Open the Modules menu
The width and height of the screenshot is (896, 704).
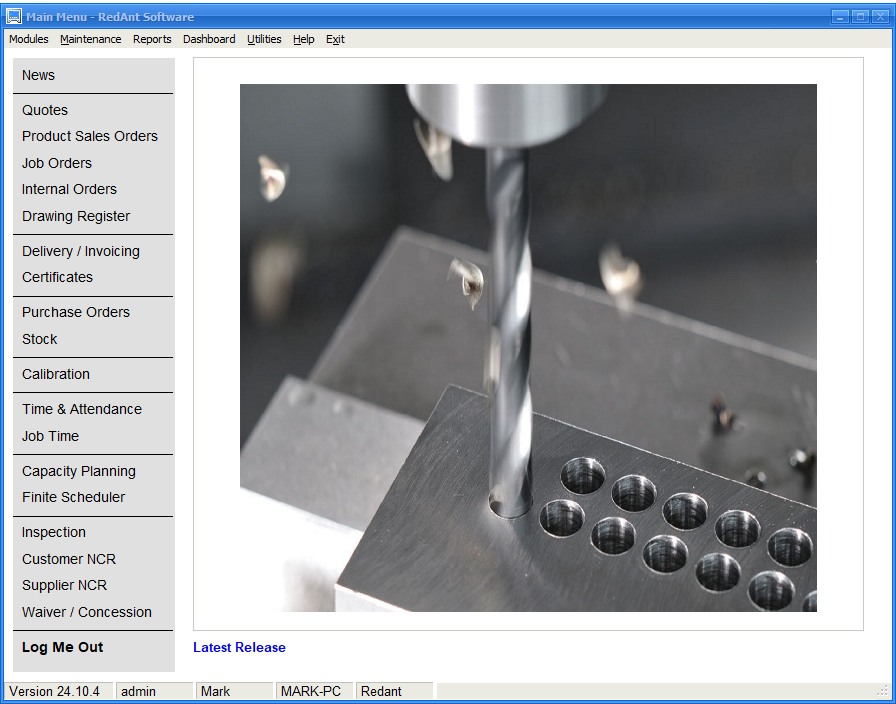point(29,39)
